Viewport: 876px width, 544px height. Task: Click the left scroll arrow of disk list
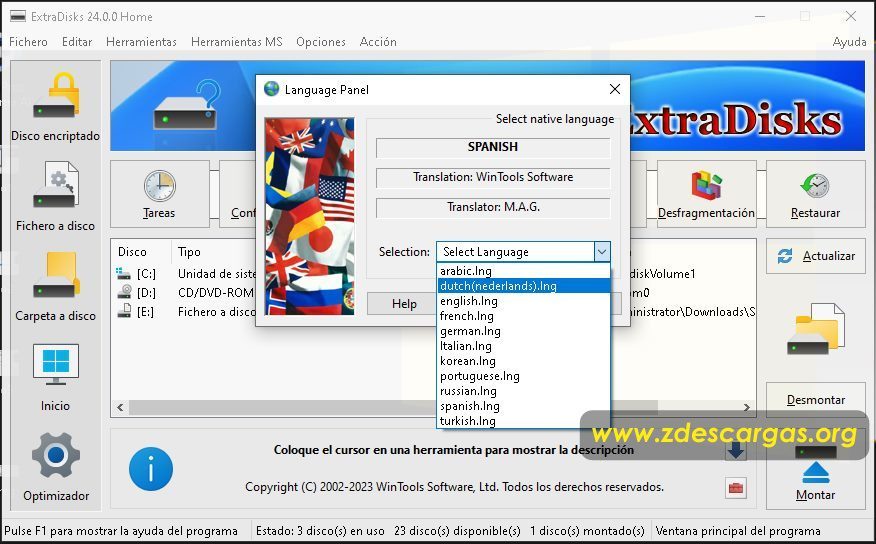(x=121, y=408)
